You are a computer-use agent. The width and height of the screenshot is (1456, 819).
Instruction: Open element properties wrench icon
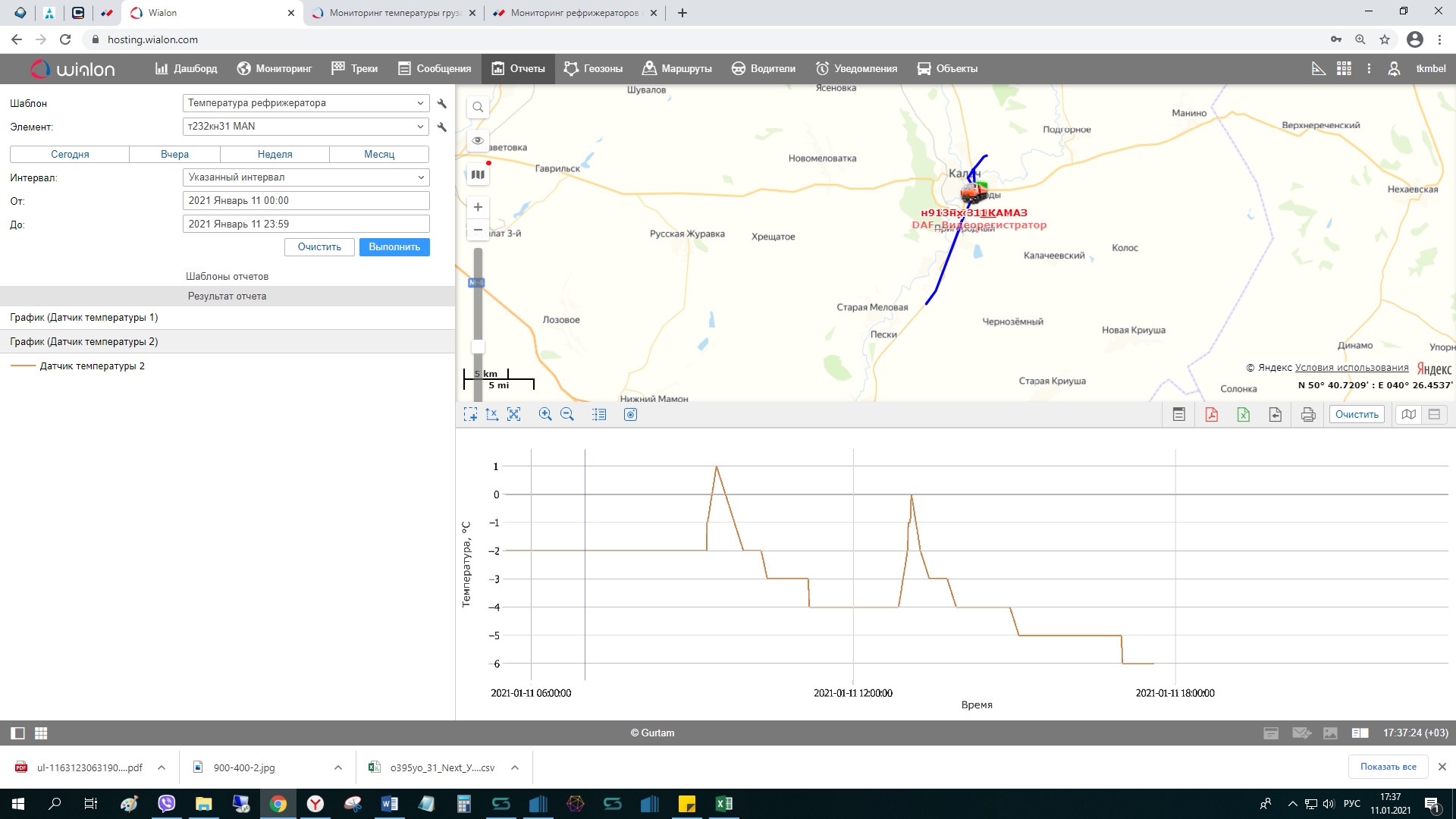(442, 127)
